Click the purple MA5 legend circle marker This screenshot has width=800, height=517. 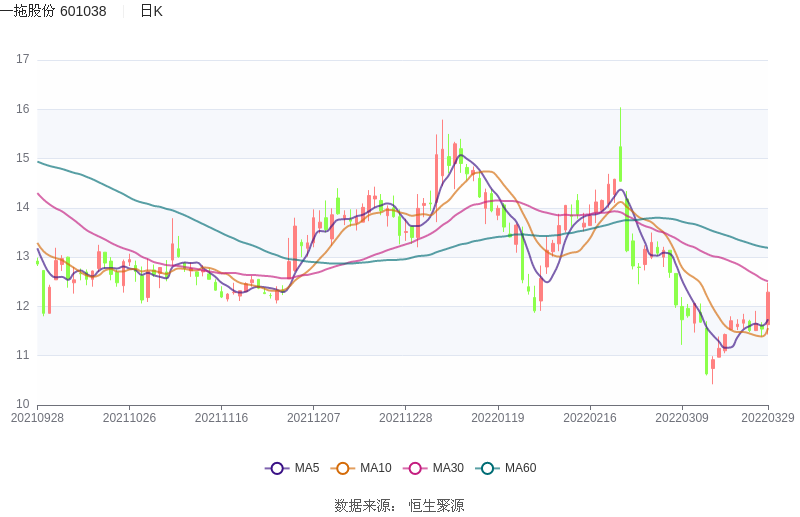tap(277, 468)
